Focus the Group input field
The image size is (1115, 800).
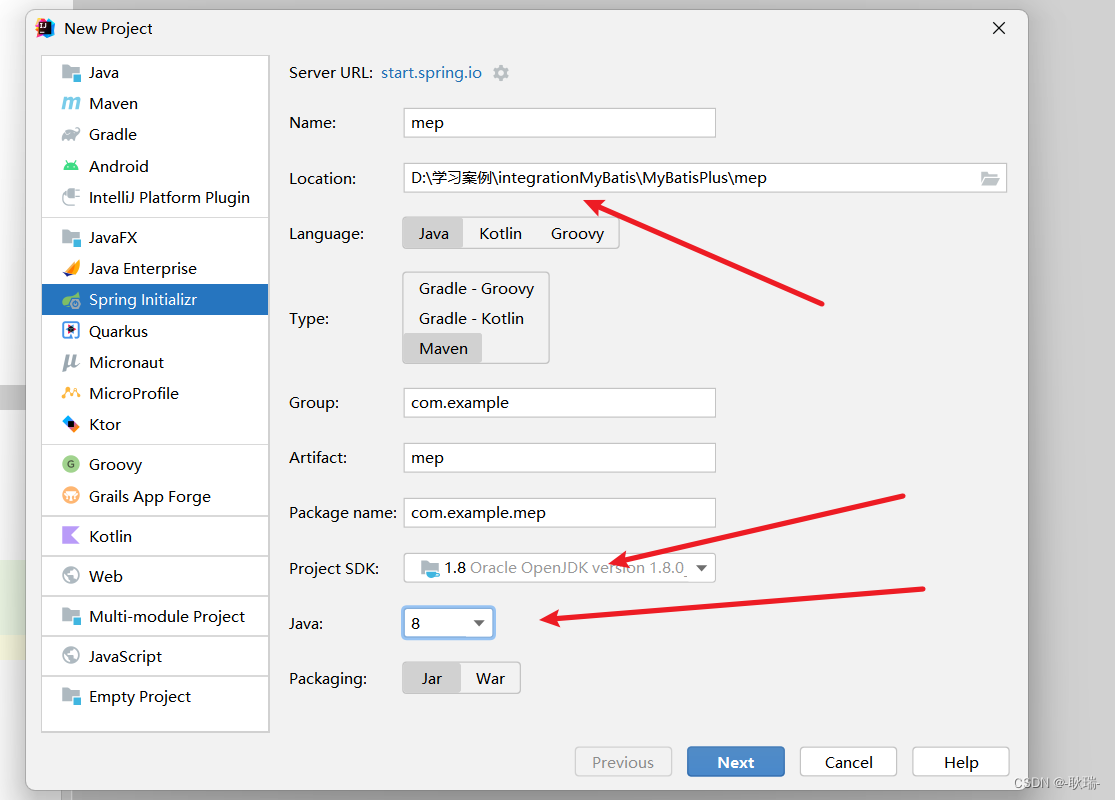559,402
